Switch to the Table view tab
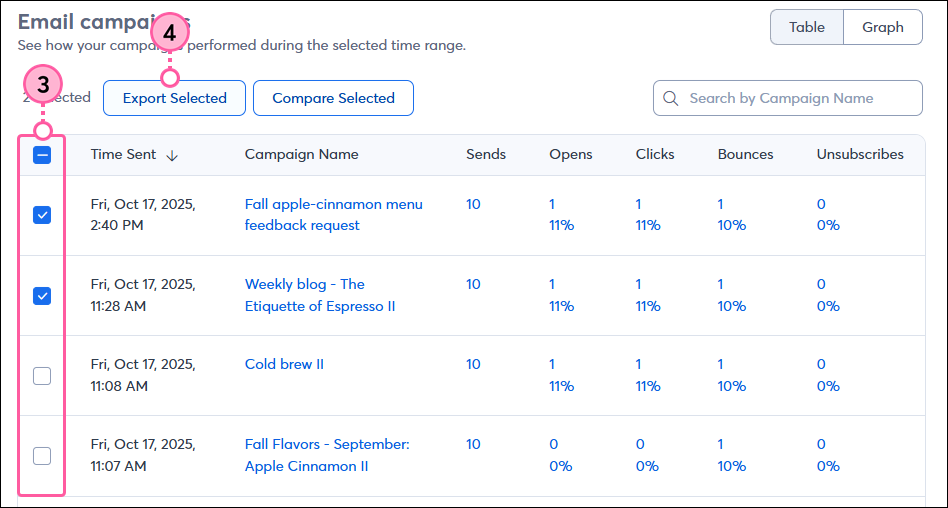This screenshot has width=948, height=508. (x=807, y=27)
